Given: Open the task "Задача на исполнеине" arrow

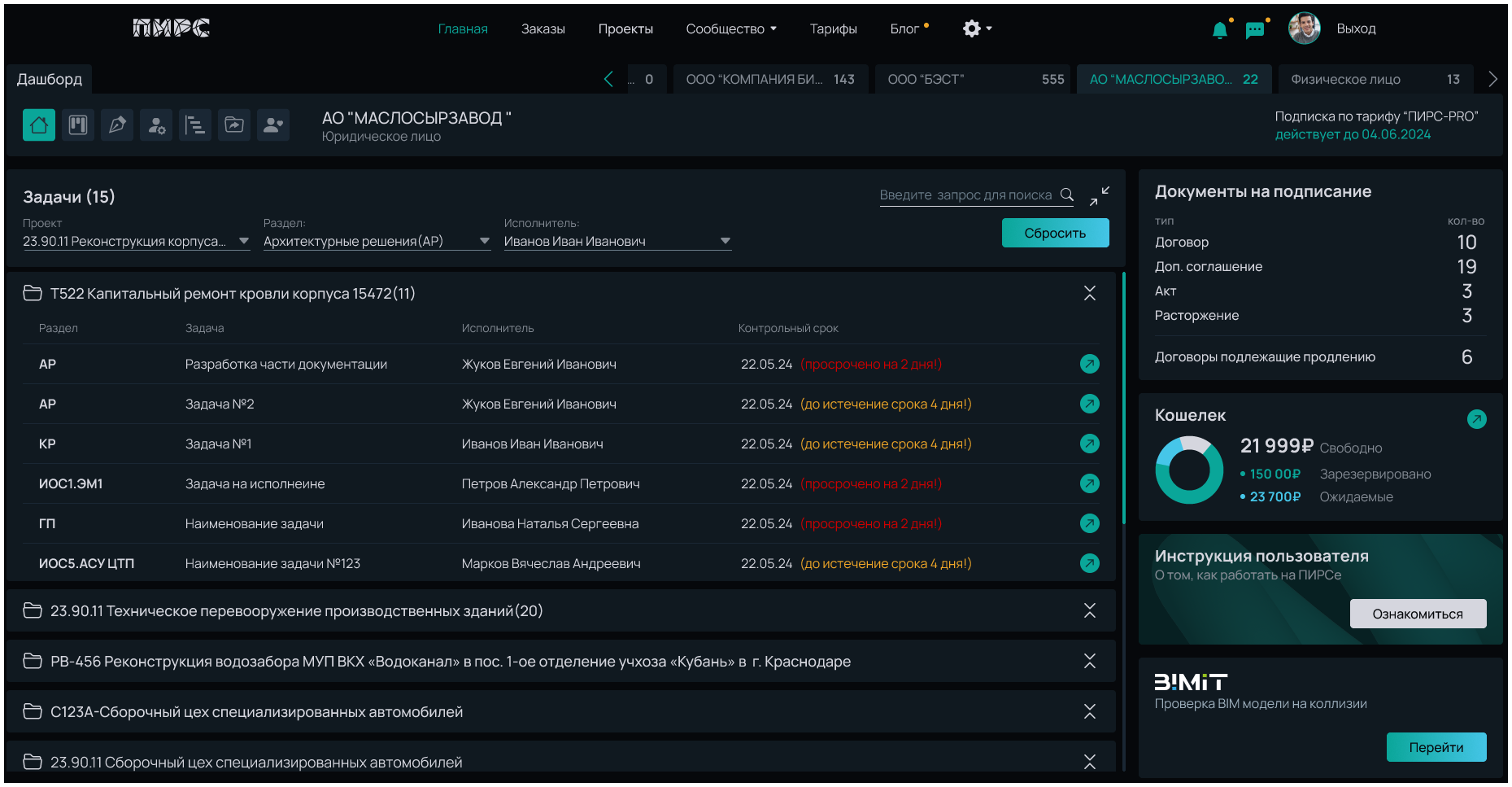Looking at the screenshot, I should coord(1089,483).
